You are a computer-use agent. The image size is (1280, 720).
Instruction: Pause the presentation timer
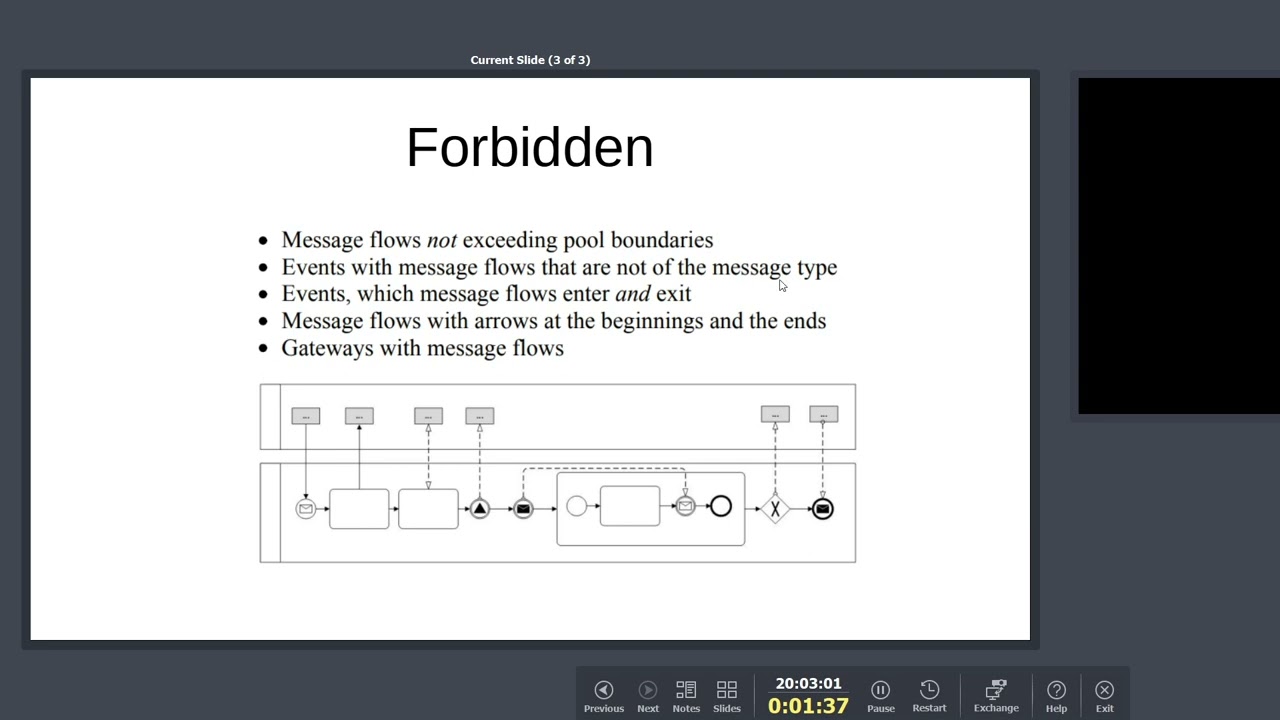tap(880, 696)
